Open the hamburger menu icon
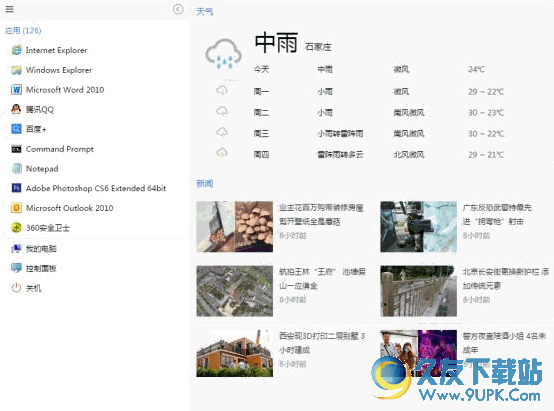554x411 pixels. click(x=10, y=9)
